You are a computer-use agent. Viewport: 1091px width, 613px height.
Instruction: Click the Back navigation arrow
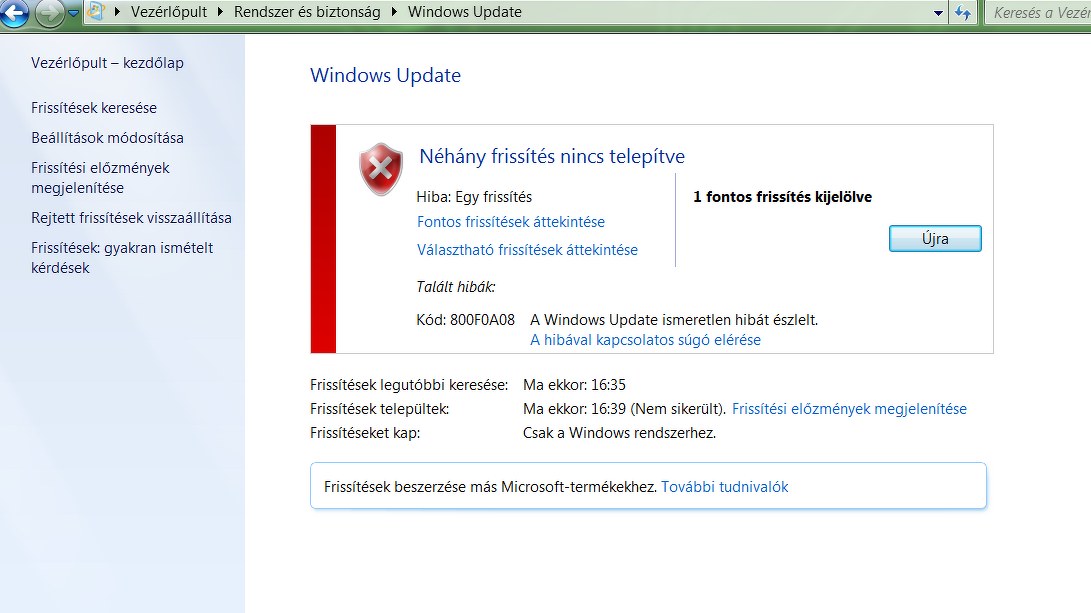(x=14, y=13)
